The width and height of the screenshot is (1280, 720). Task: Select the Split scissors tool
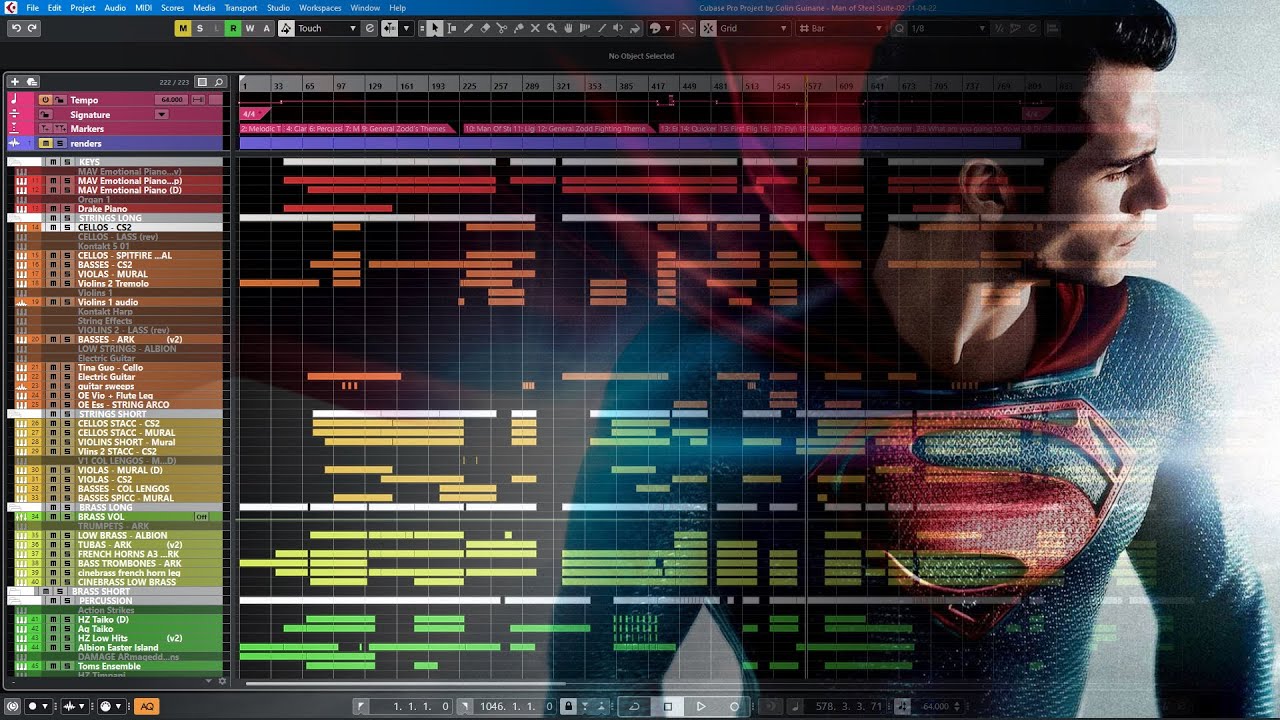tap(502, 28)
